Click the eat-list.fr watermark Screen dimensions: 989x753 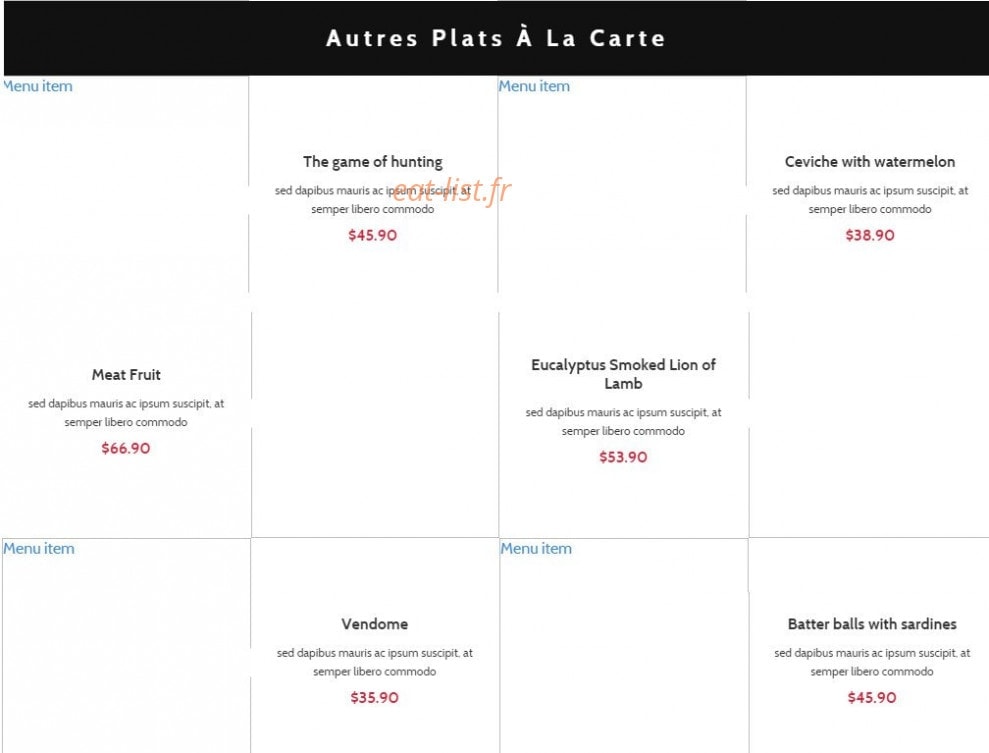click(x=452, y=190)
